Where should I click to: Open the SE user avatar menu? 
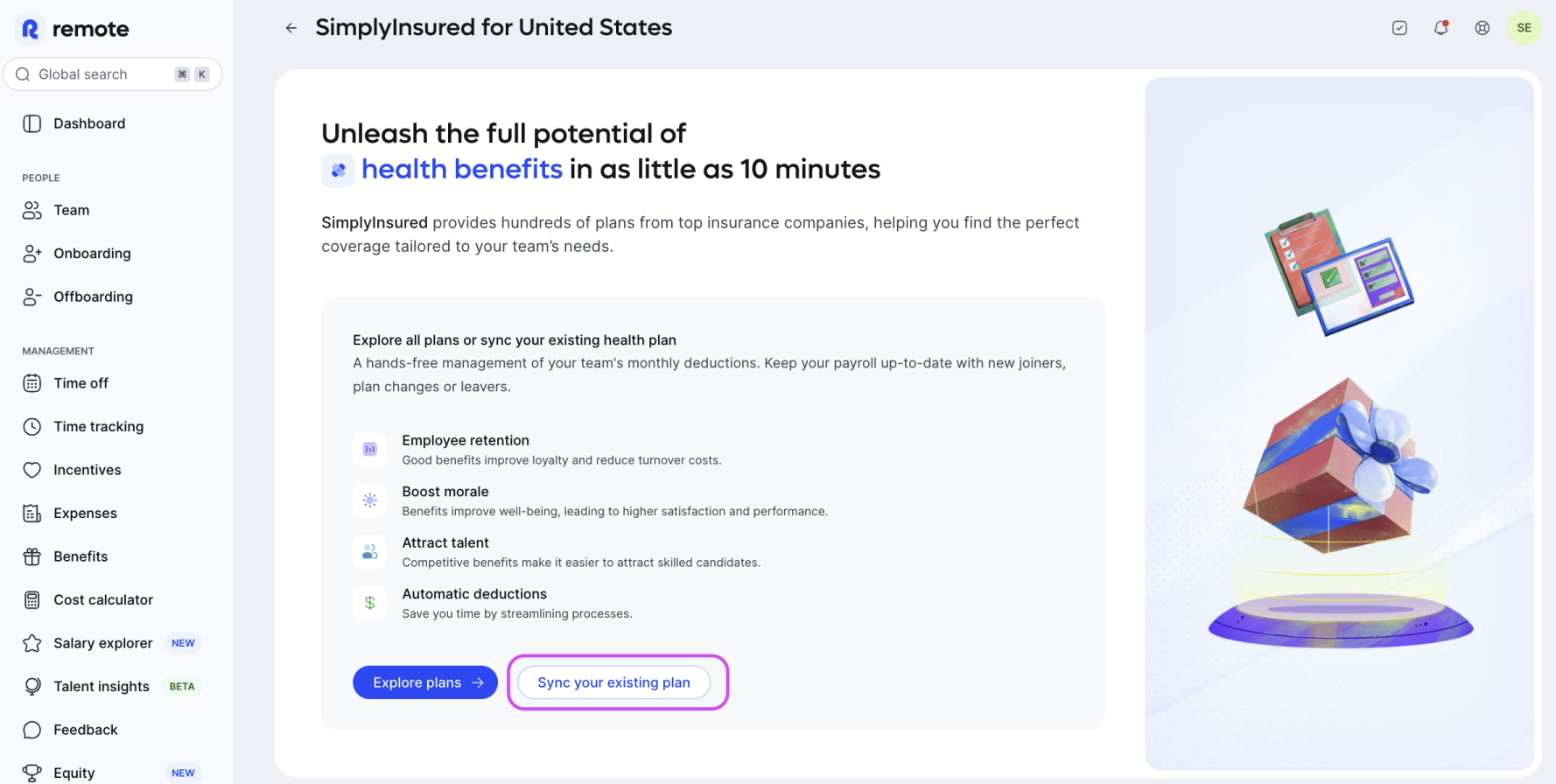1524,28
